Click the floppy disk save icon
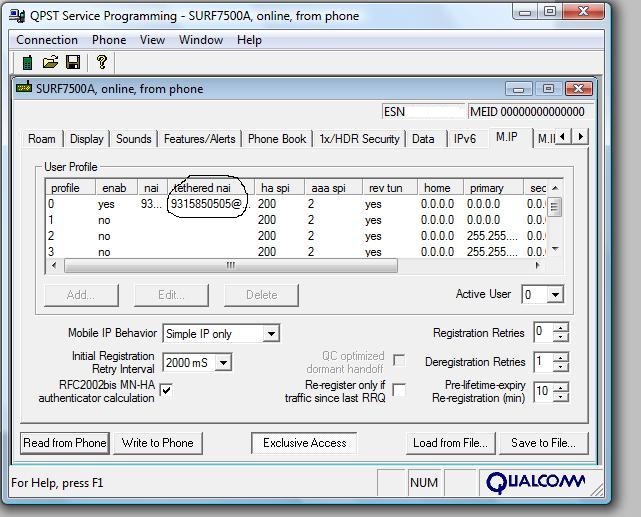This screenshot has height=517, width=641. coord(73,62)
